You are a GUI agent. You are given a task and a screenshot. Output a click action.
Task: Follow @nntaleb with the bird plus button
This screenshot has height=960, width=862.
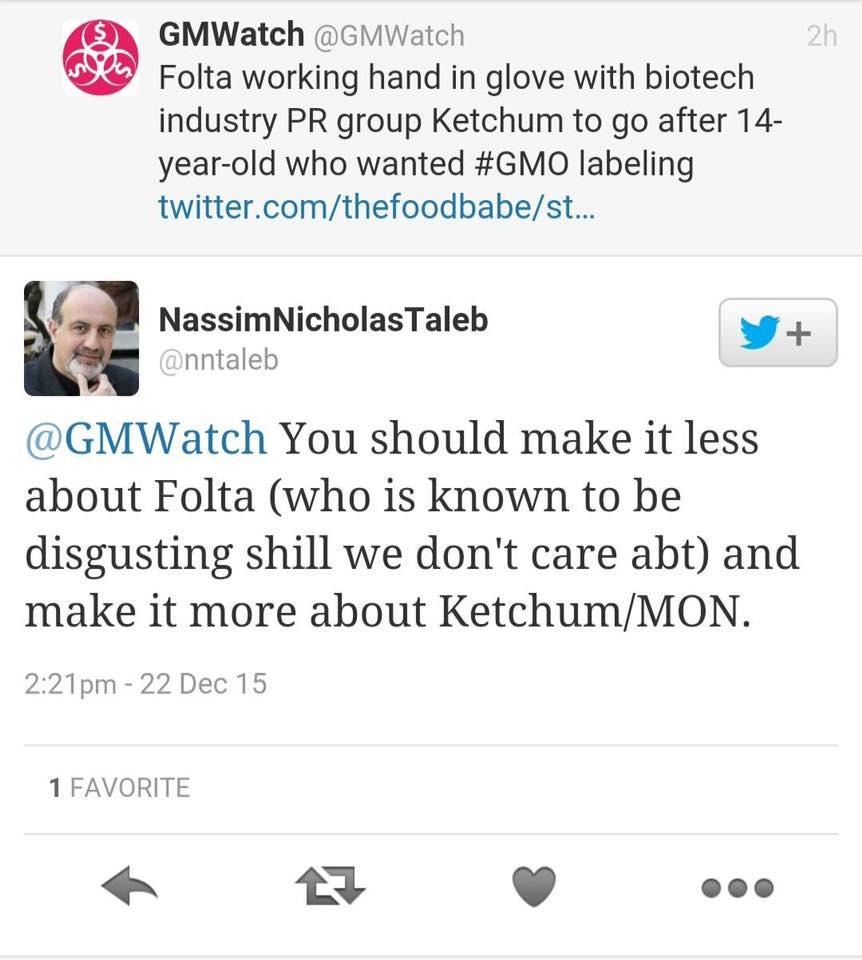click(778, 332)
